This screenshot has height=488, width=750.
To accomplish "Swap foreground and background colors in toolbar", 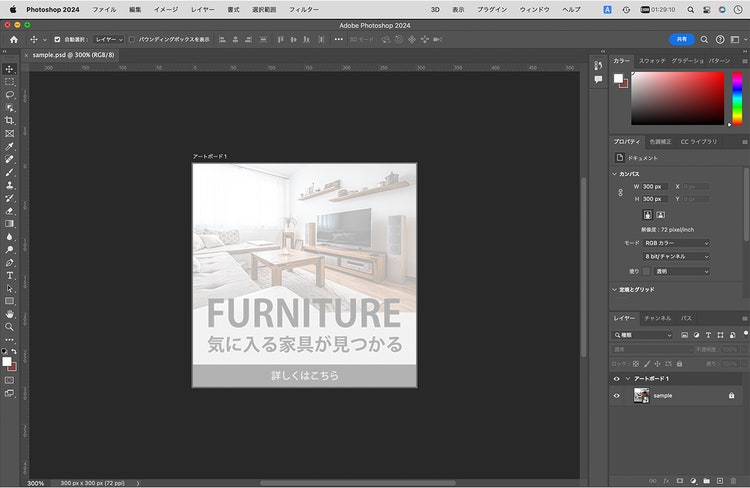I will point(14,352).
